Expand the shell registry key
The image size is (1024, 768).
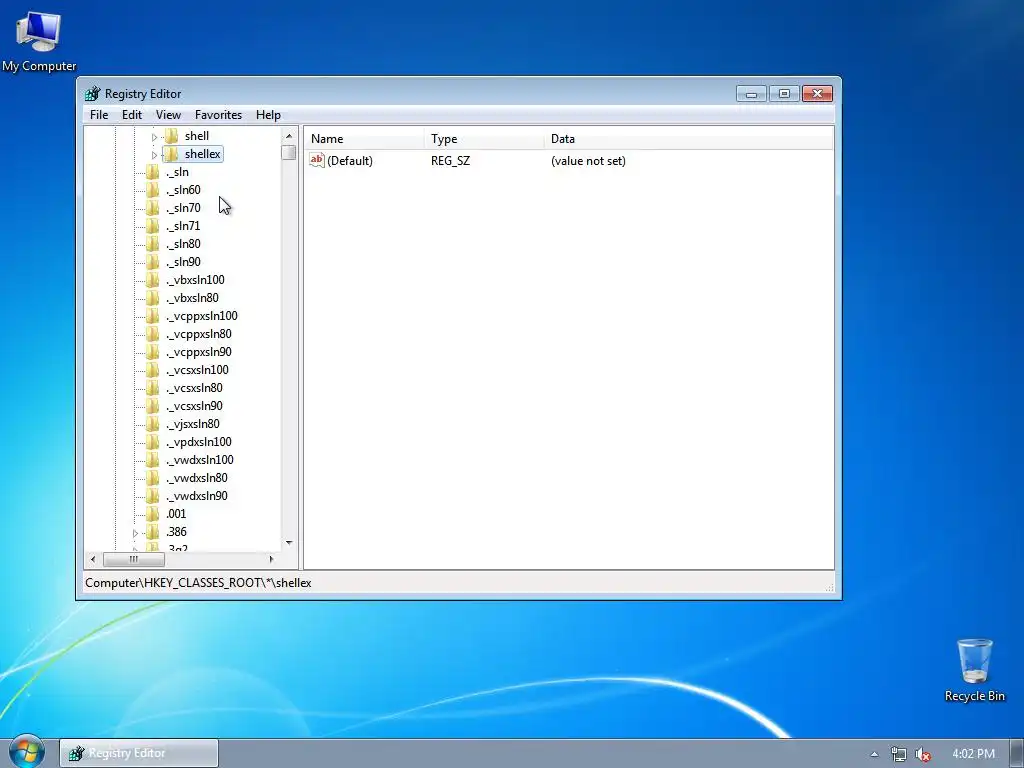pos(154,137)
